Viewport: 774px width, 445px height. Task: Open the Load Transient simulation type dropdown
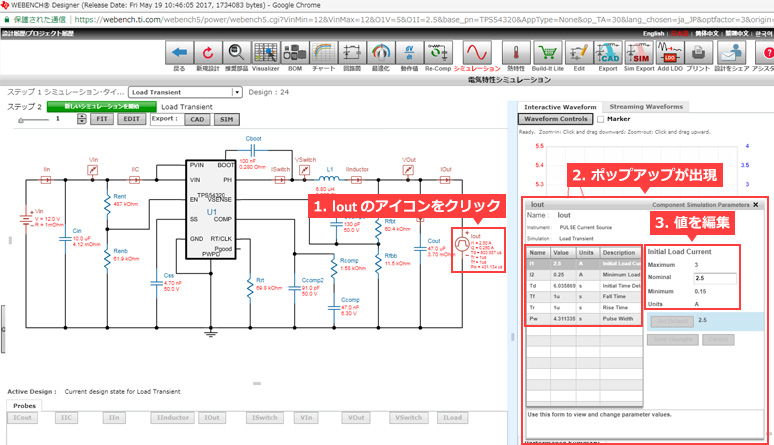click(x=185, y=92)
